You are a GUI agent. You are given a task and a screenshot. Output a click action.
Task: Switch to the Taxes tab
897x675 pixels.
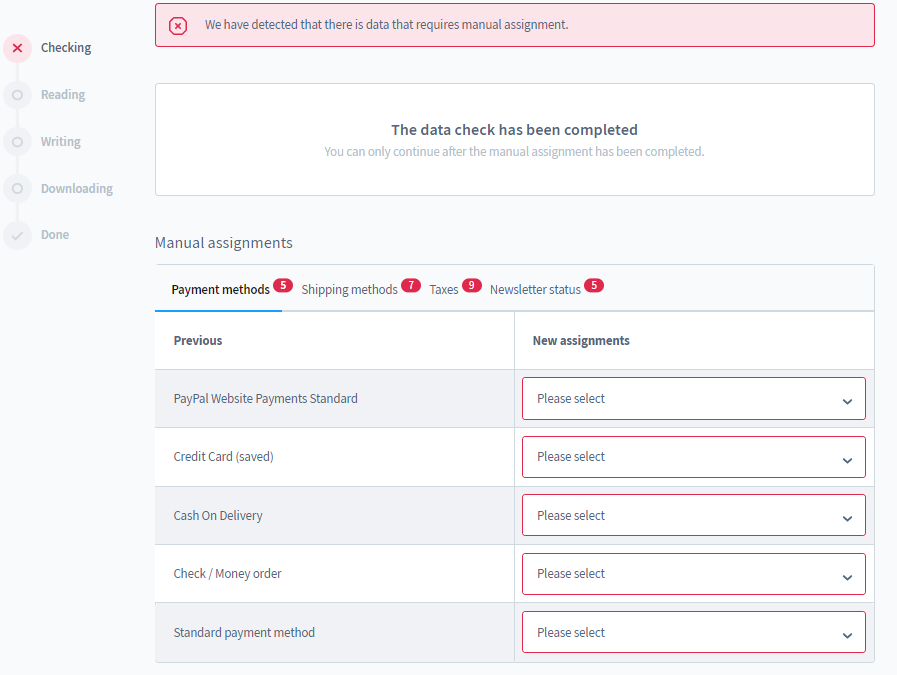pos(444,290)
